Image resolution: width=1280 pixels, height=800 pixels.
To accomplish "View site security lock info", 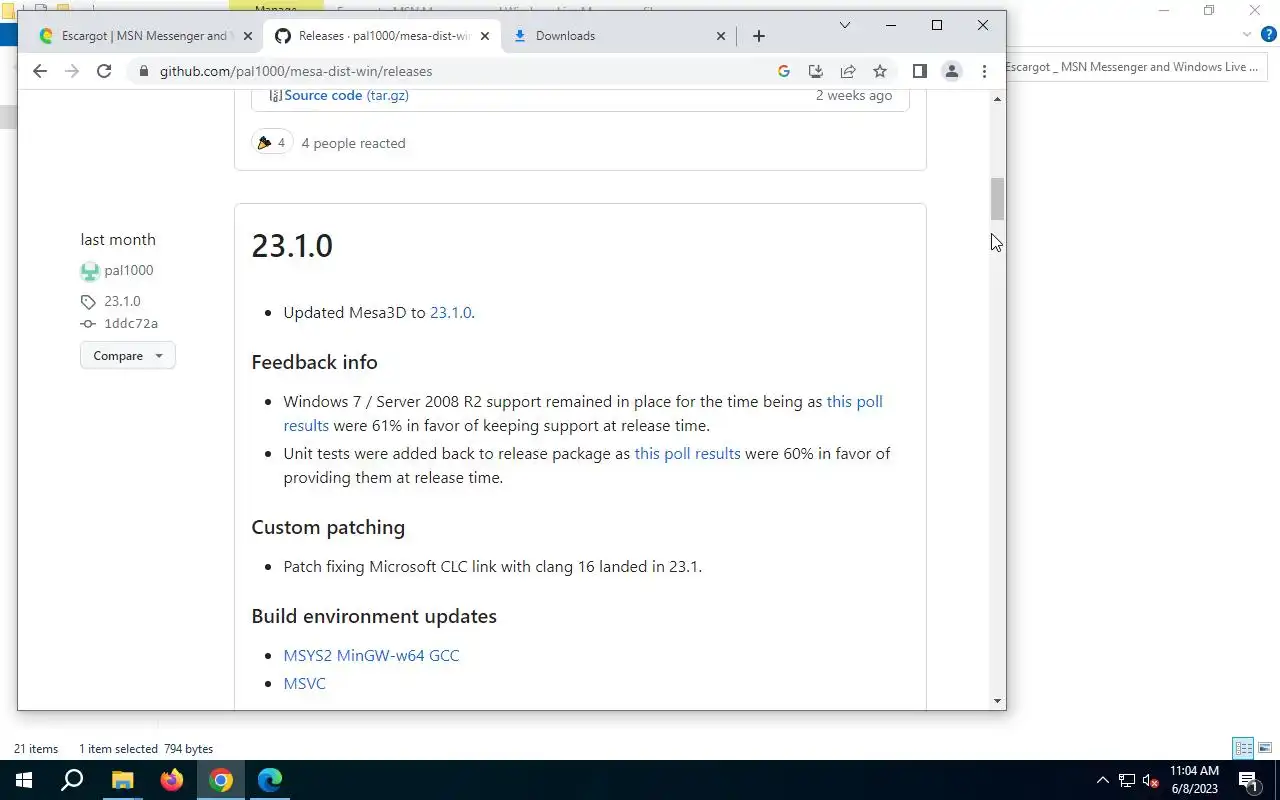I will point(143,71).
